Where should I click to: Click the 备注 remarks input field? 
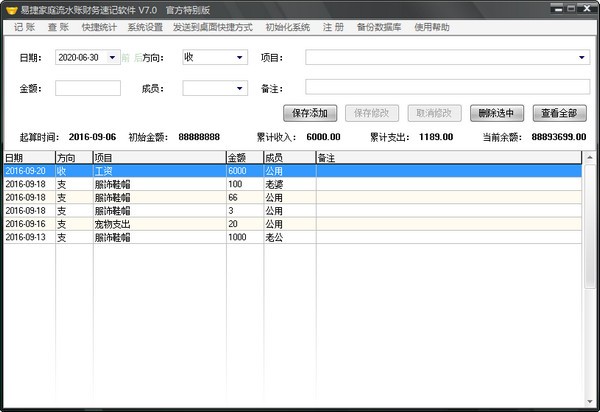click(447, 88)
